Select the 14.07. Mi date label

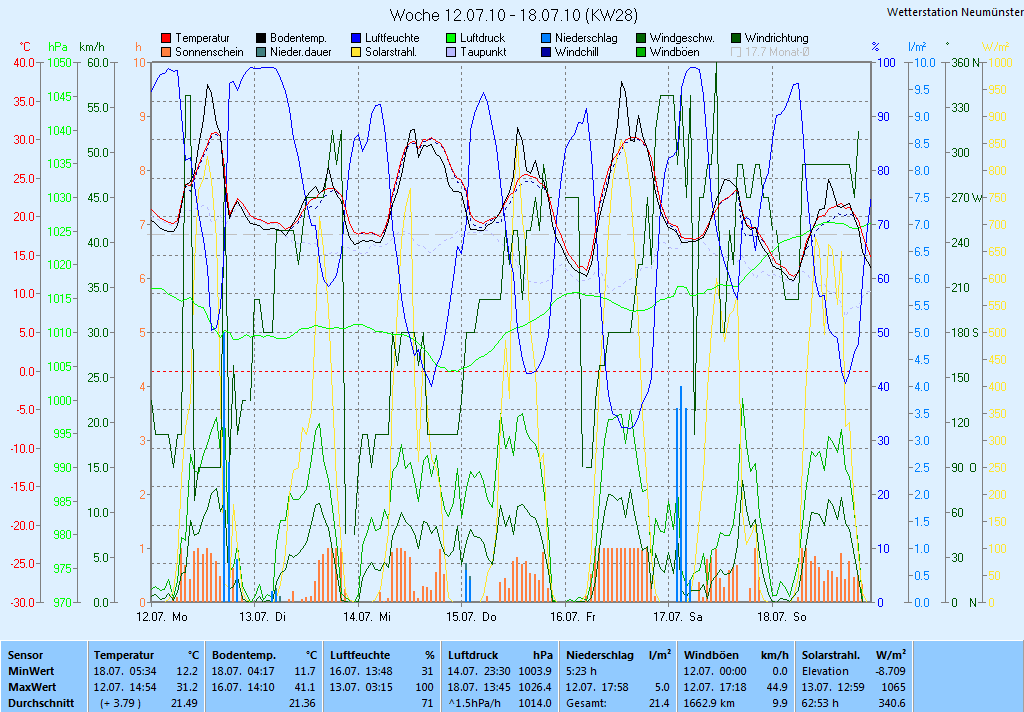366,617
